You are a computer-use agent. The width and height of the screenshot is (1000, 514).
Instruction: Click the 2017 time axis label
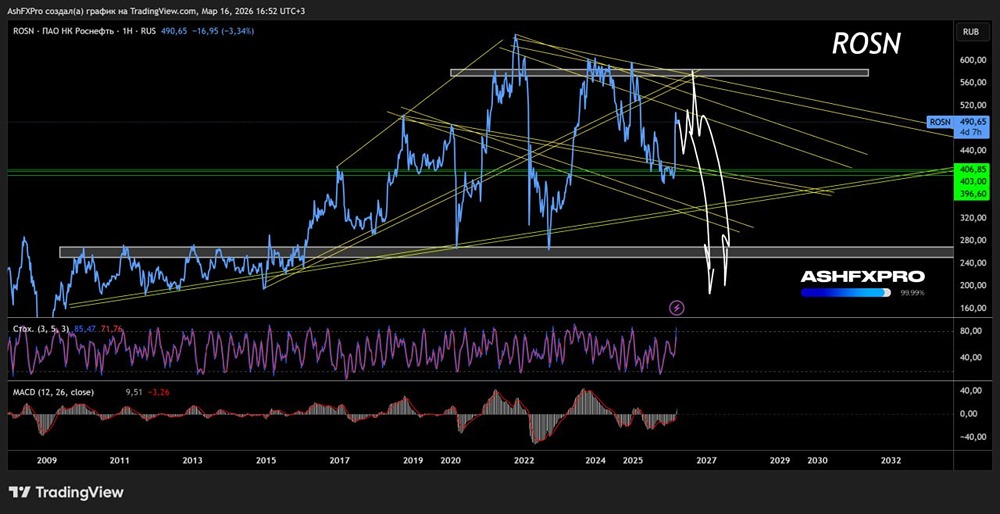tap(339, 460)
